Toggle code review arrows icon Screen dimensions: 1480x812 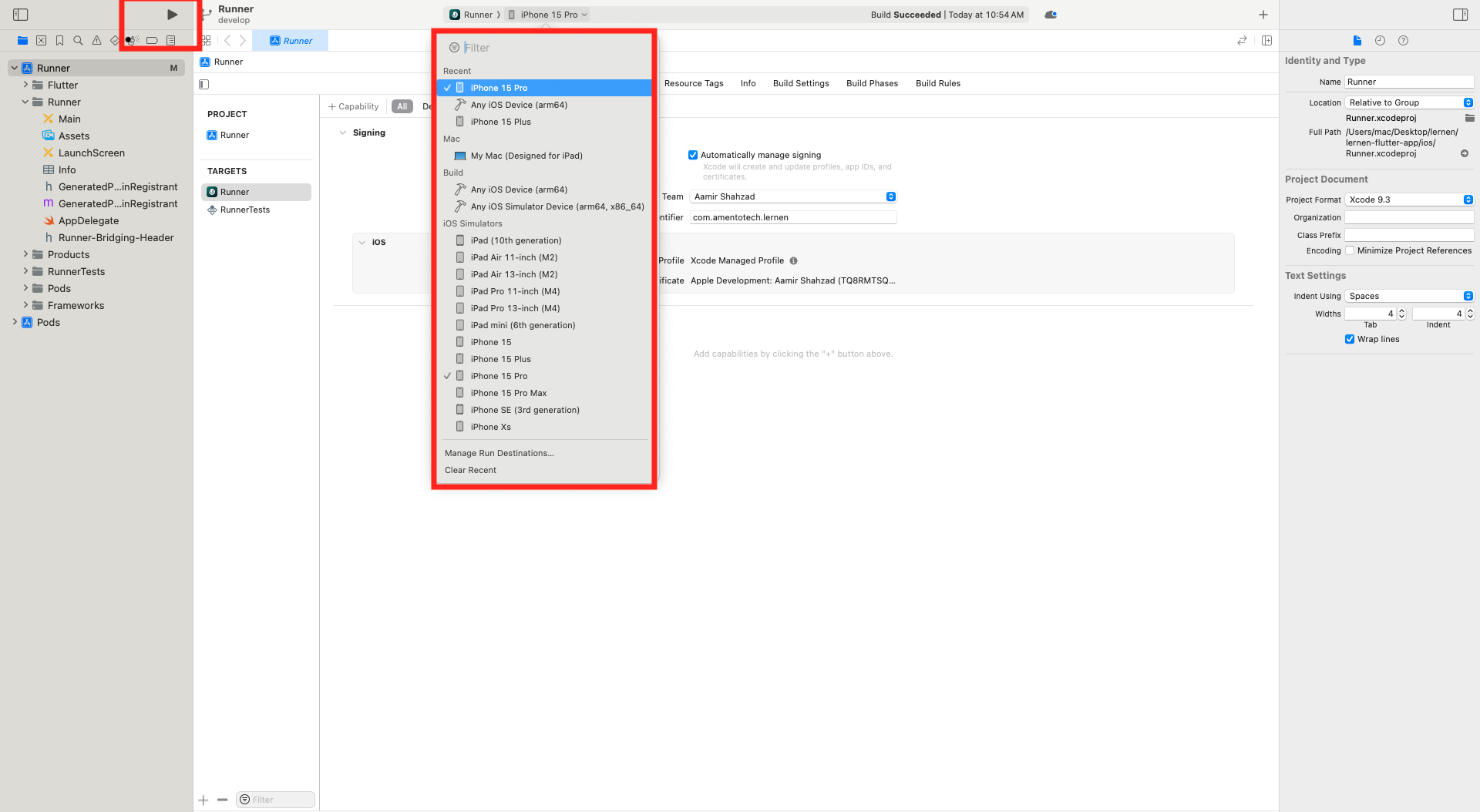pos(1242,40)
